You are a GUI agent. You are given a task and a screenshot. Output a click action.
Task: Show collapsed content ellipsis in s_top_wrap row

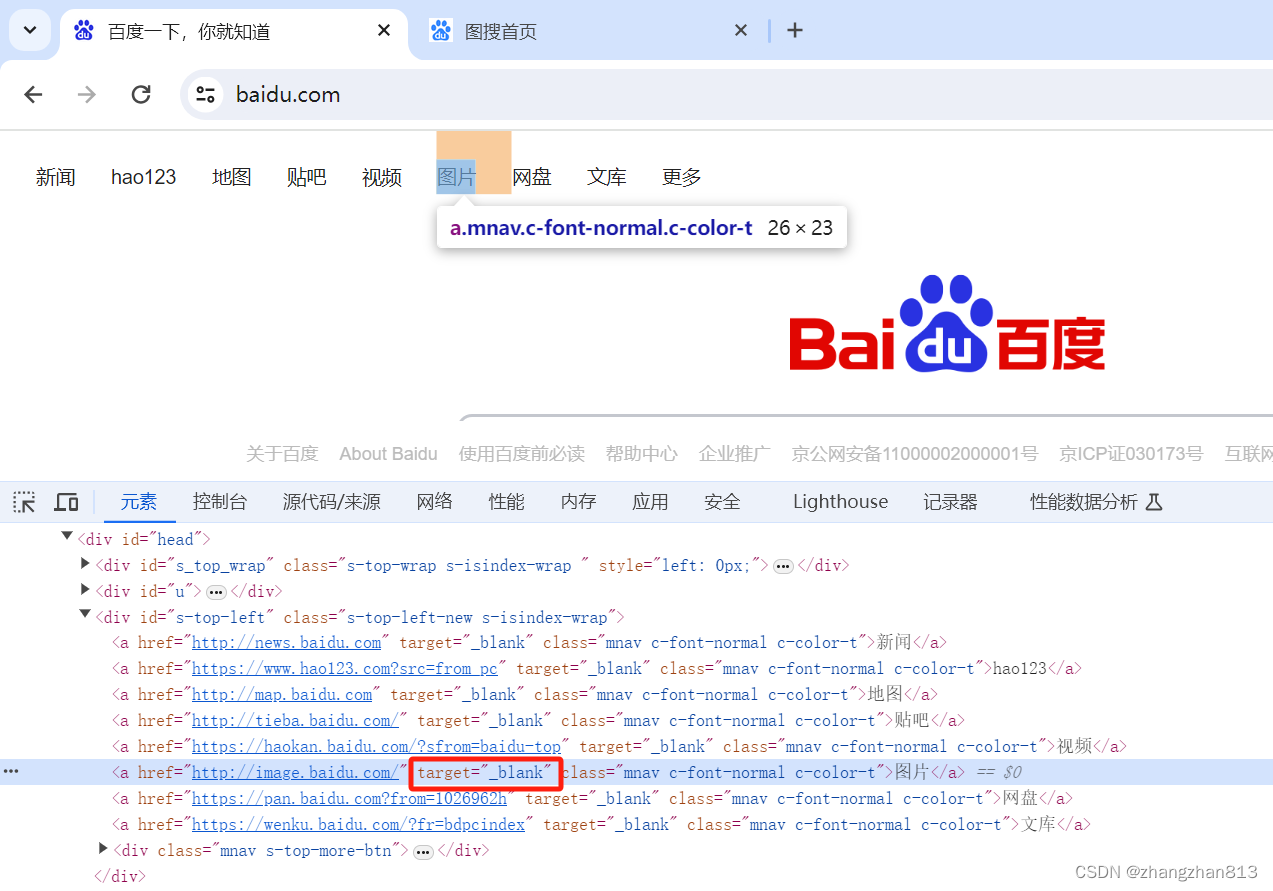tap(784, 566)
